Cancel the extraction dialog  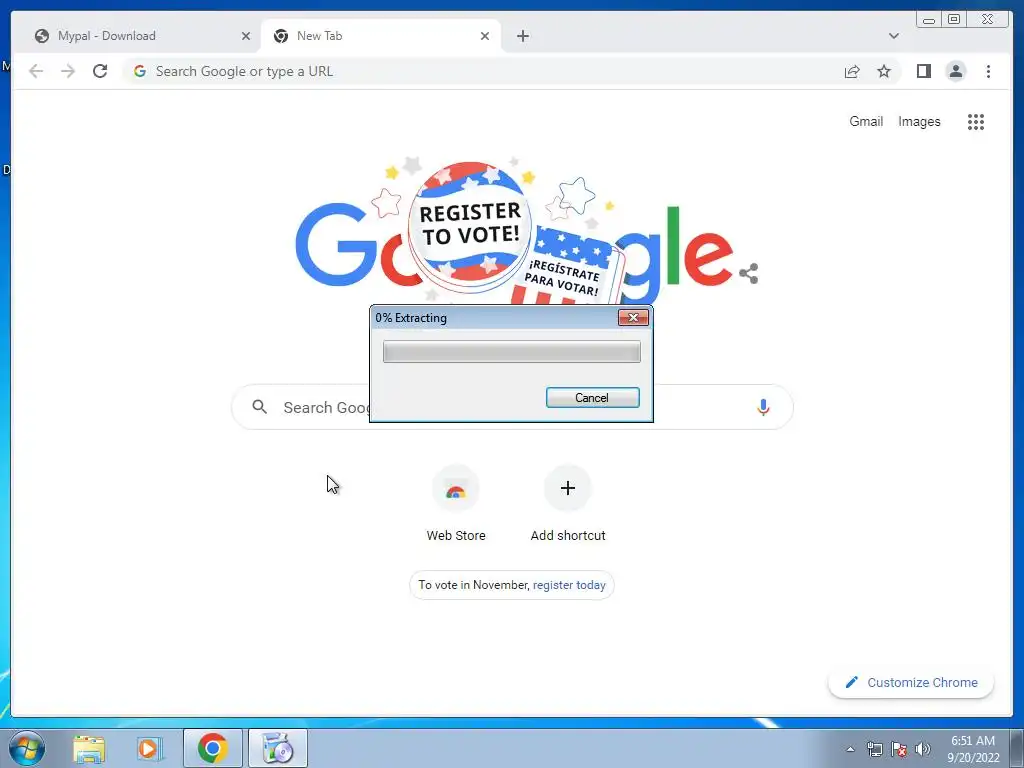[x=592, y=398]
